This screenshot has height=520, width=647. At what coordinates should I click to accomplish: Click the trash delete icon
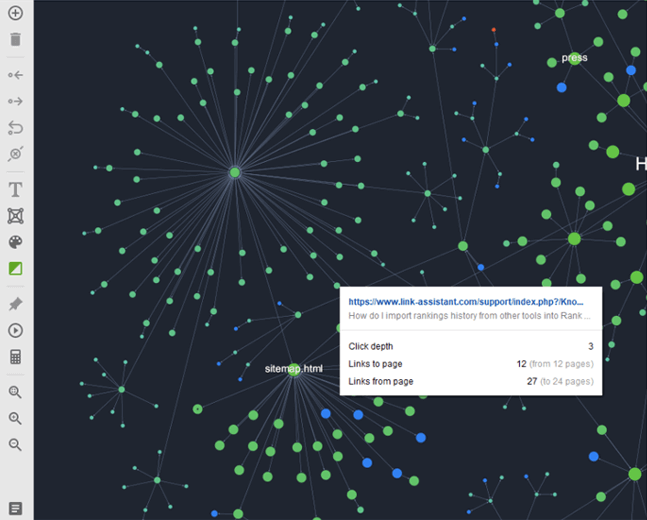coord(15,40)
